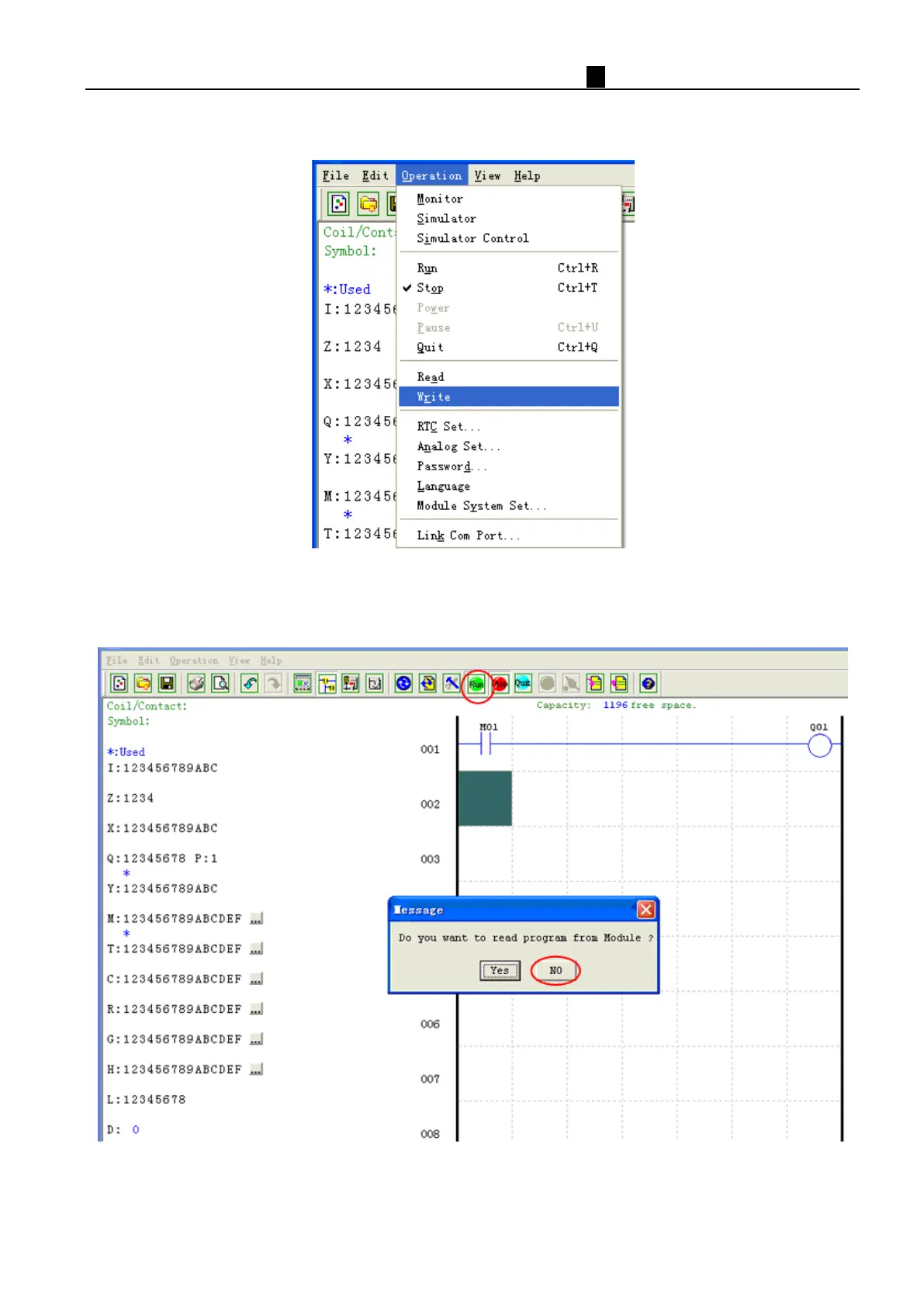Click the 'I:123456789ABC' row in the coil list
The height and width of the screenshot is (1307, 924).
[x=162, y=768]
